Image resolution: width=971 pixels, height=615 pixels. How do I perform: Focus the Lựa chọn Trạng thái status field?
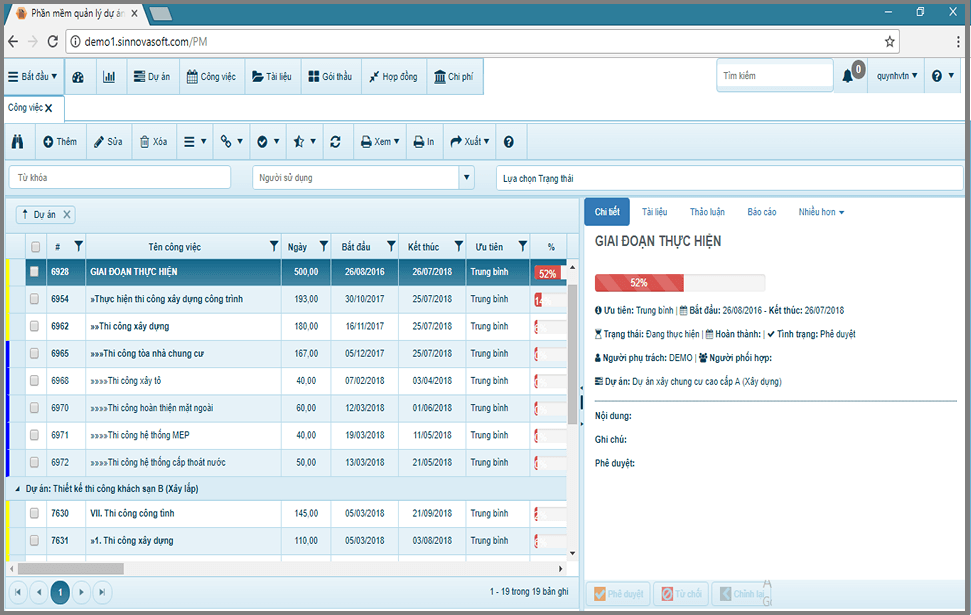pos(729,178)
